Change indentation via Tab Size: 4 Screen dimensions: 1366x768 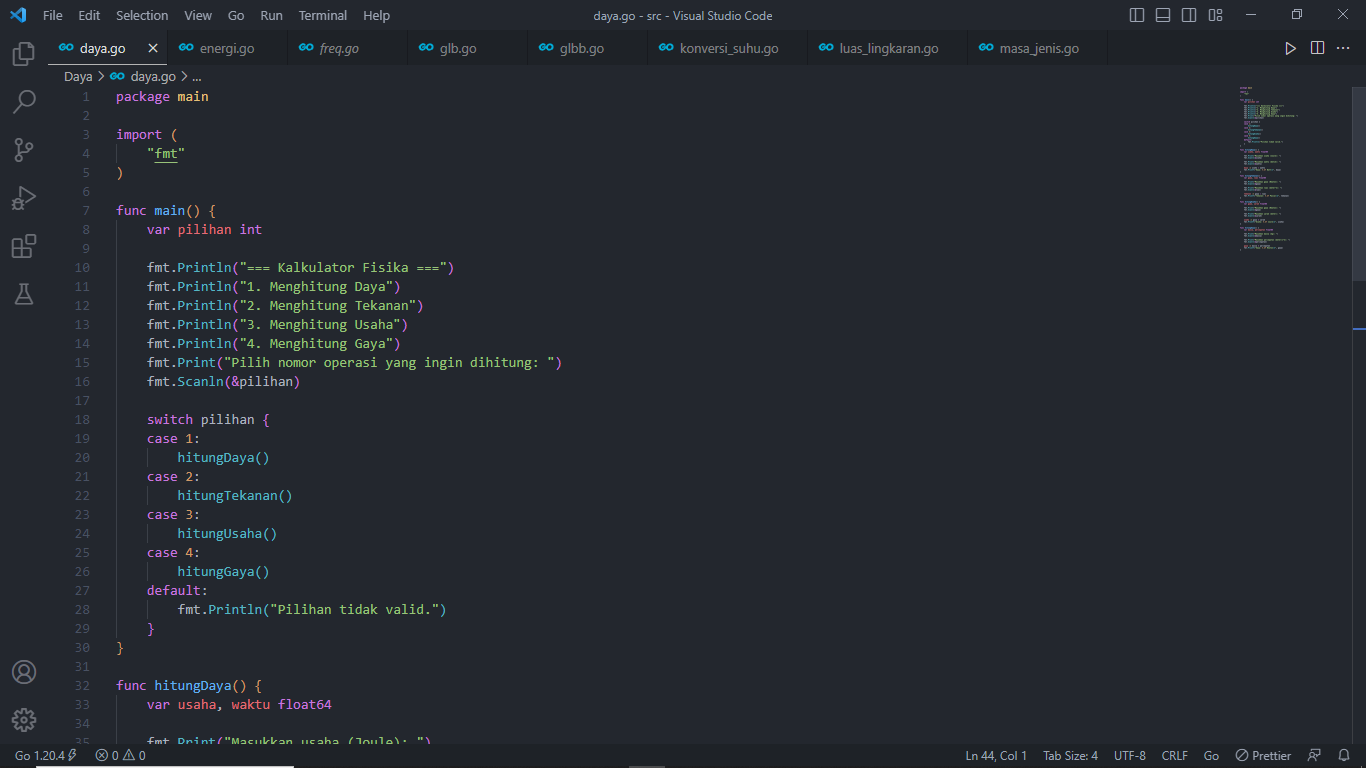coord(1070,756)
